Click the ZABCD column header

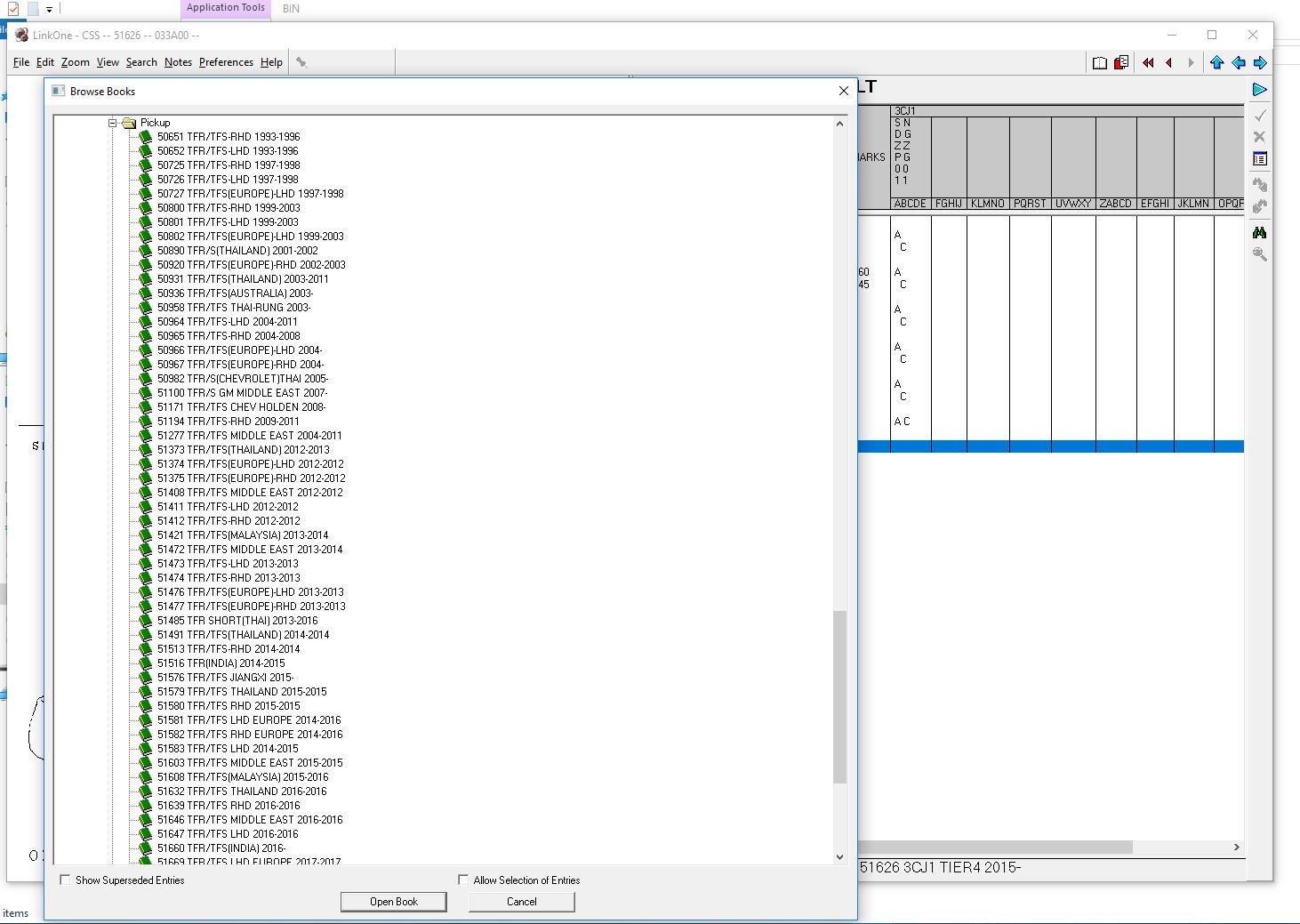point(1116,204)
